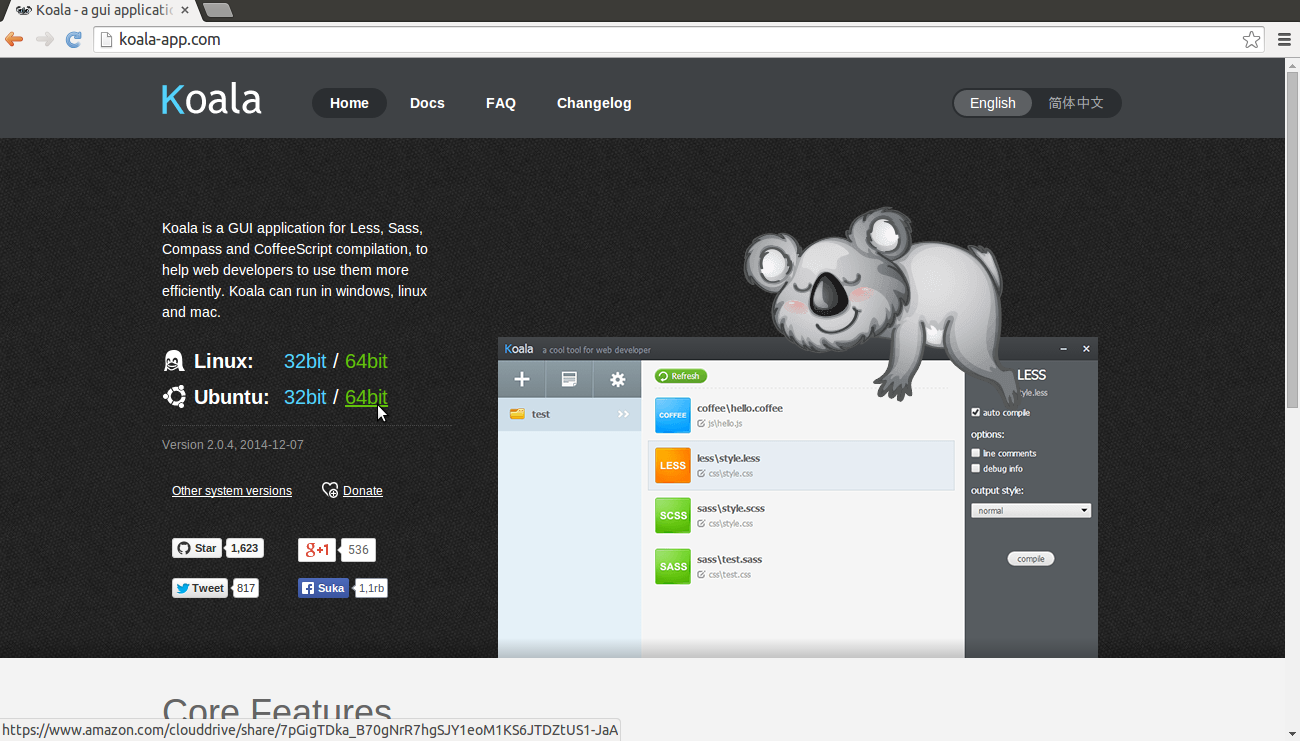Click the Donate link
This screenshot has height=741, width=1300.
[363, 491]
